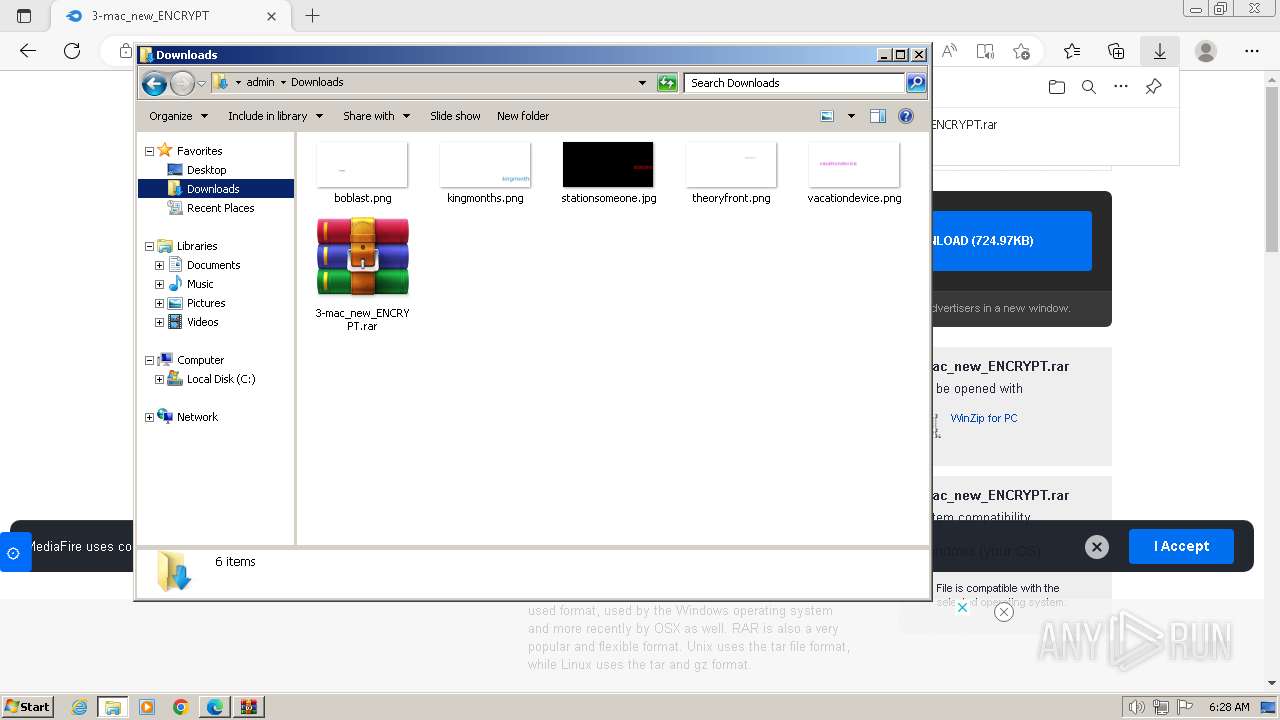Viewport: 1280px width, 720px height.
Task: Open the view options dropdown arrow
Action: tap(851, 116)
